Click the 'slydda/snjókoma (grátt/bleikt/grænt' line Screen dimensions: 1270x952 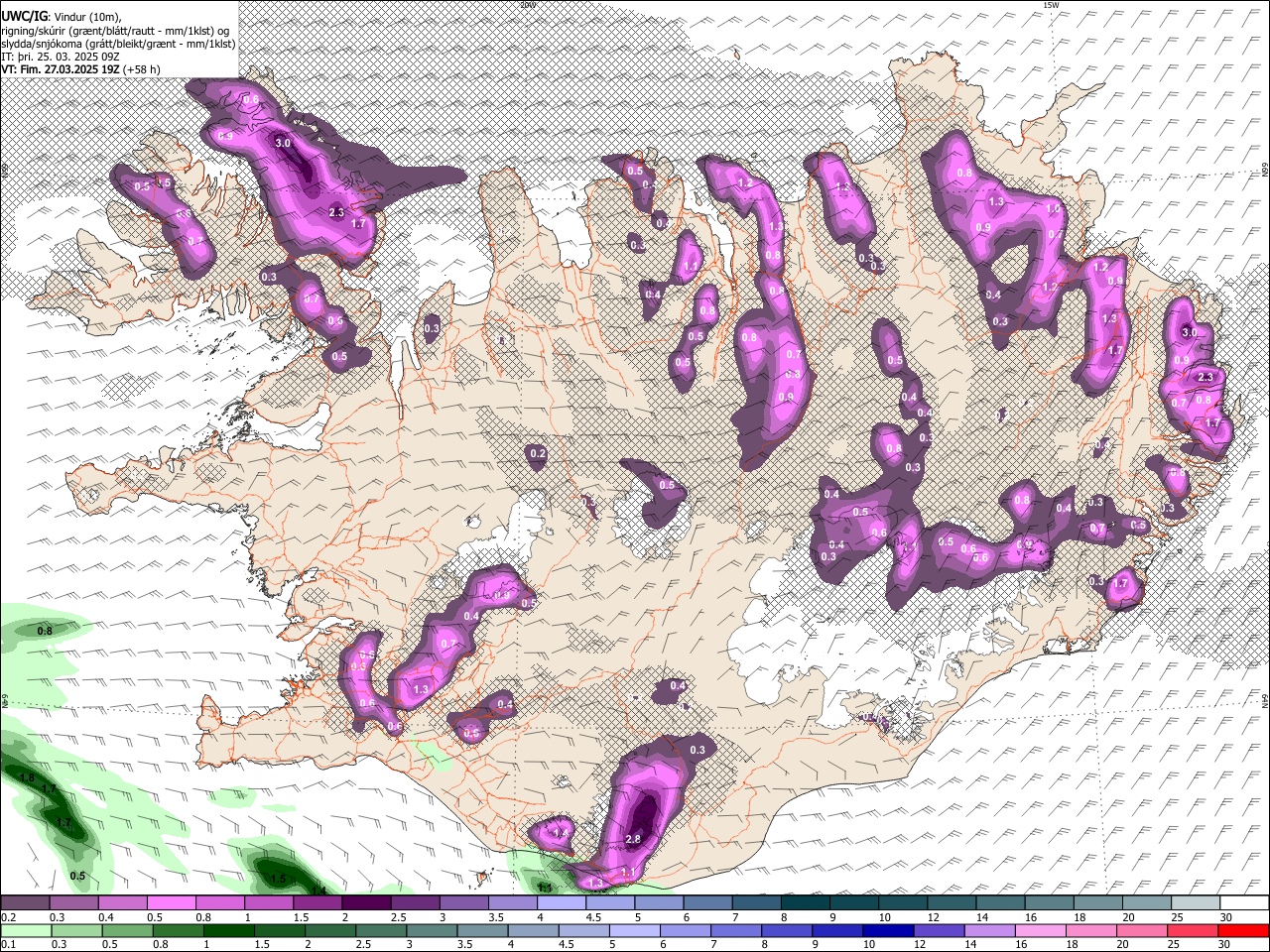click(x=118, y=44)
